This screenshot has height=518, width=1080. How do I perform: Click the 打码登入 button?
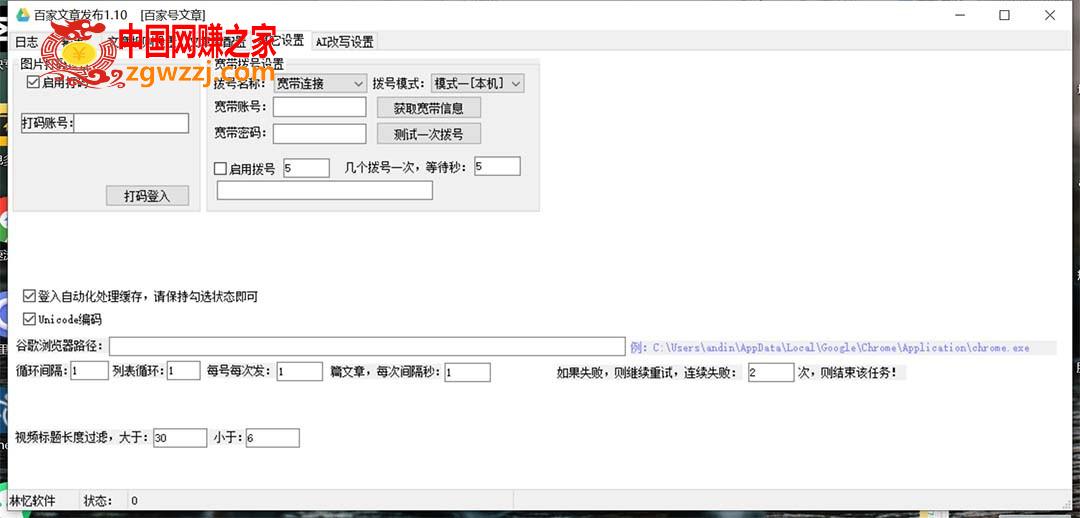pyautogui.click(x=147, y=196)
